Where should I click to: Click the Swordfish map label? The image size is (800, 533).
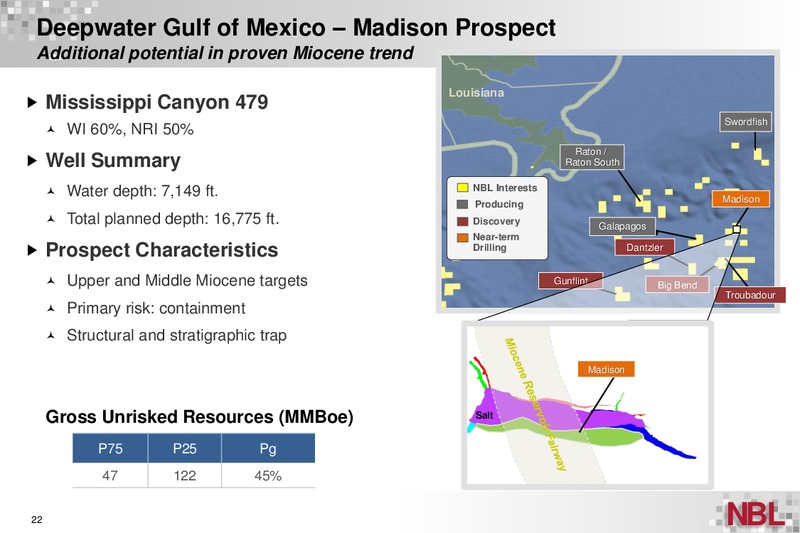tap(745, 122)
